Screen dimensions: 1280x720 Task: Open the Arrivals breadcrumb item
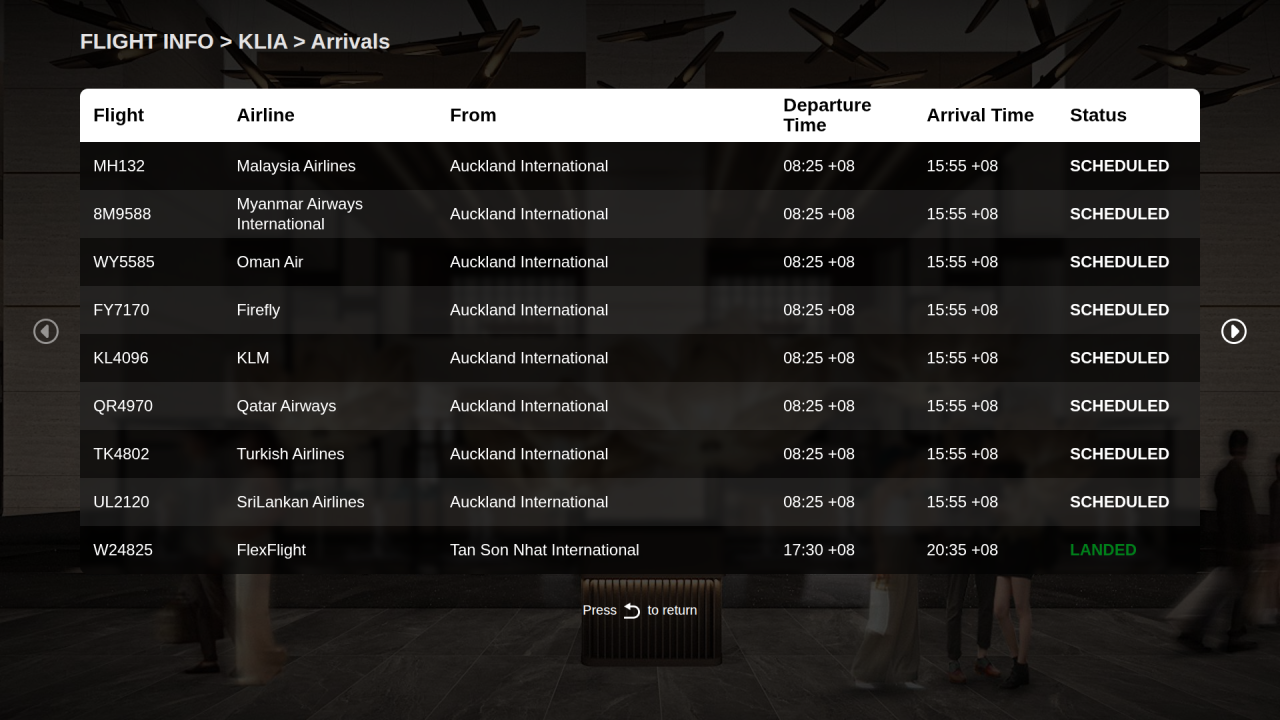pyautogui.click(x=349, y=42)
